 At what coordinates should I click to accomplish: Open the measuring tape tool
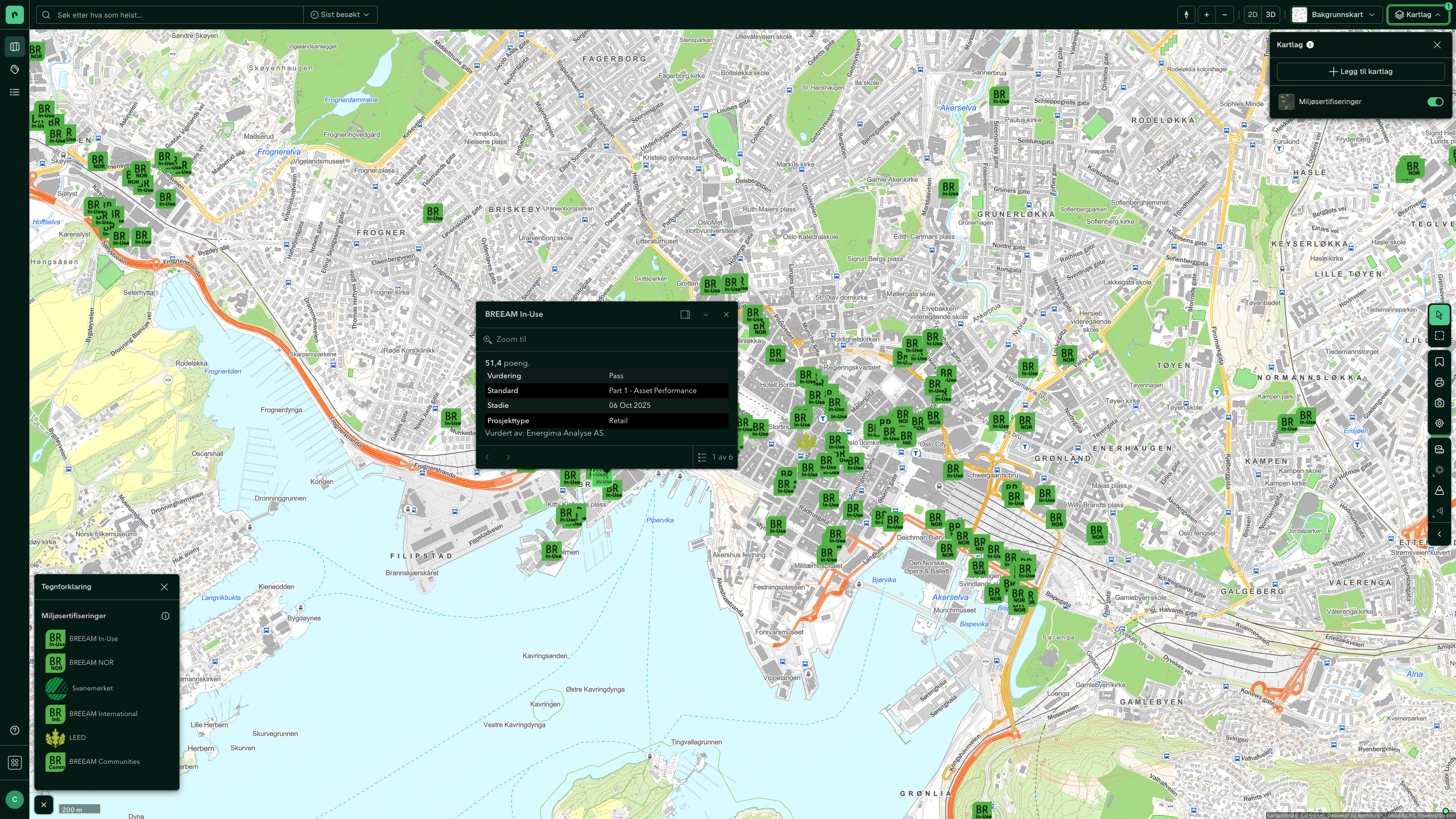pos(1440,449)
